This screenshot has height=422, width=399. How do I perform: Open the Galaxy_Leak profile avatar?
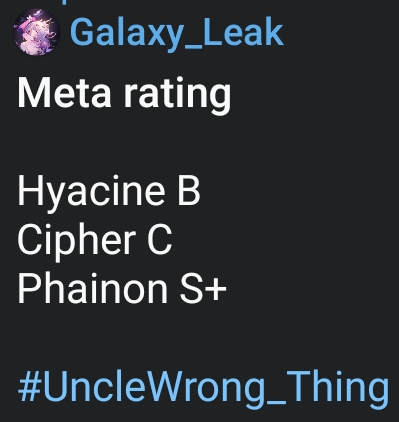(36, 32)
